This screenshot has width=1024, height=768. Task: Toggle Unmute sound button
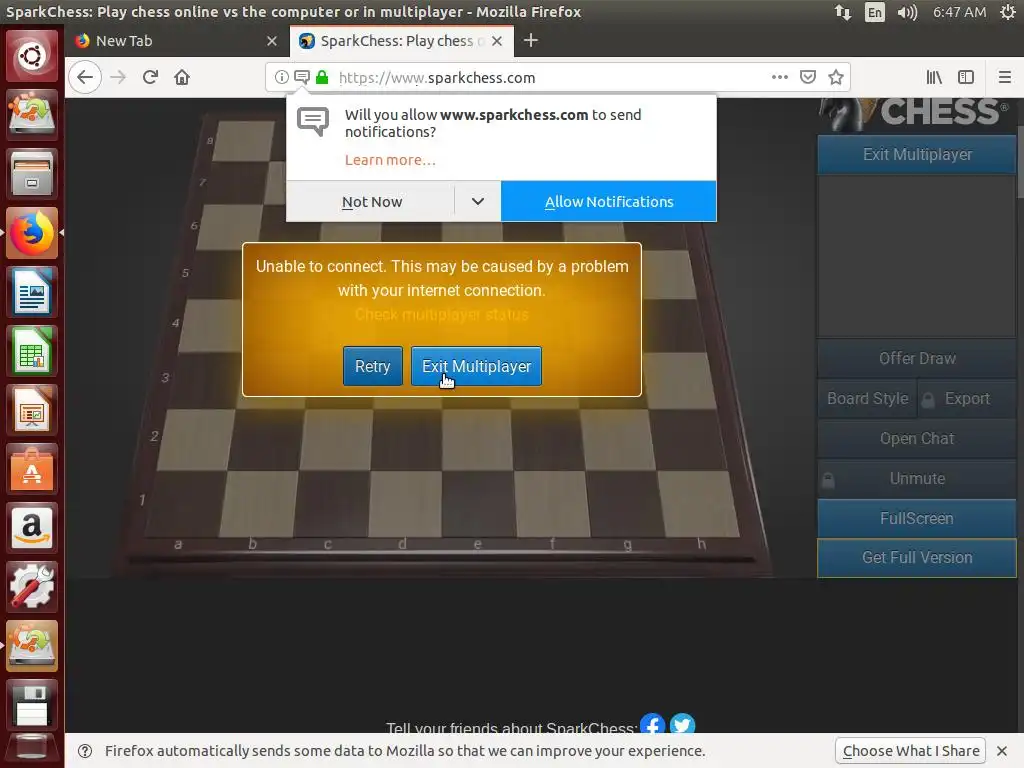pos(917,478)
